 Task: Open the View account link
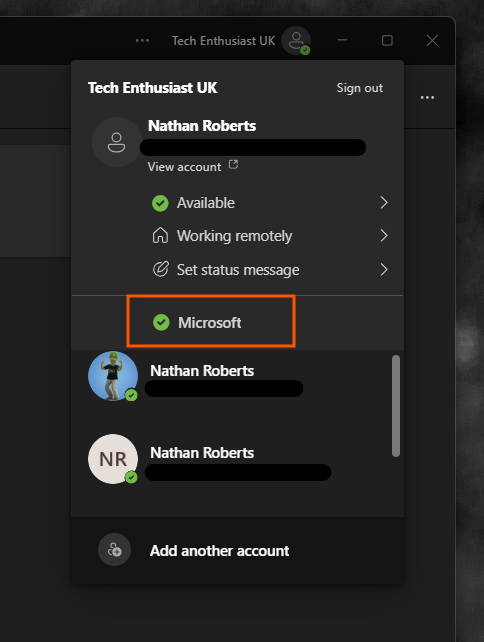pos(184,167)
